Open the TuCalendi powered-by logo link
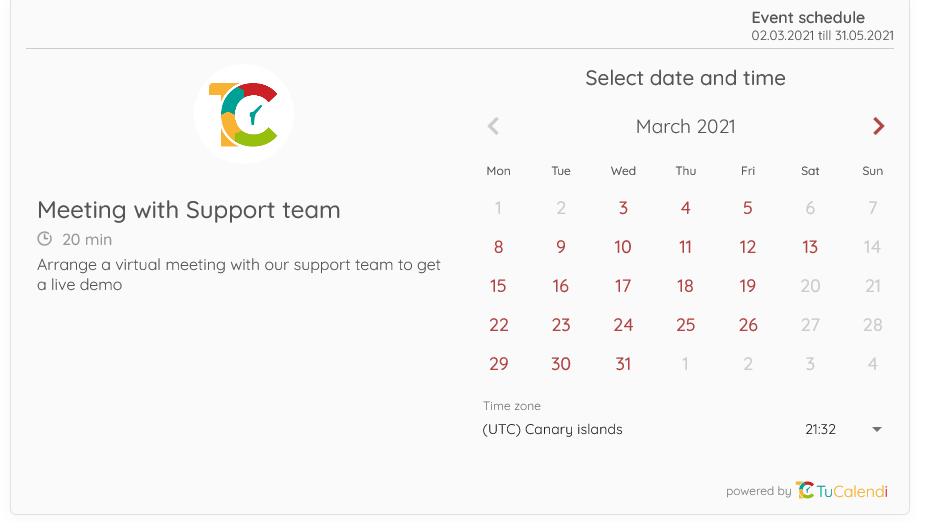The image size is (927, 522). (x=841, y=490)
